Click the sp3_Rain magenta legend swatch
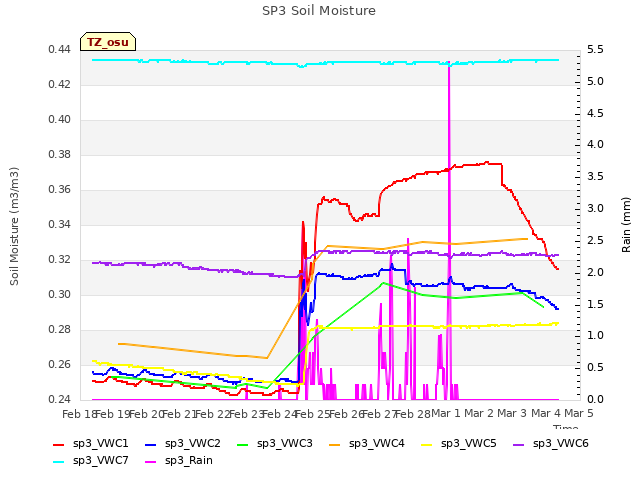This screenshot has width=640, height=480. pyautogui.click(x=151, y=462)
